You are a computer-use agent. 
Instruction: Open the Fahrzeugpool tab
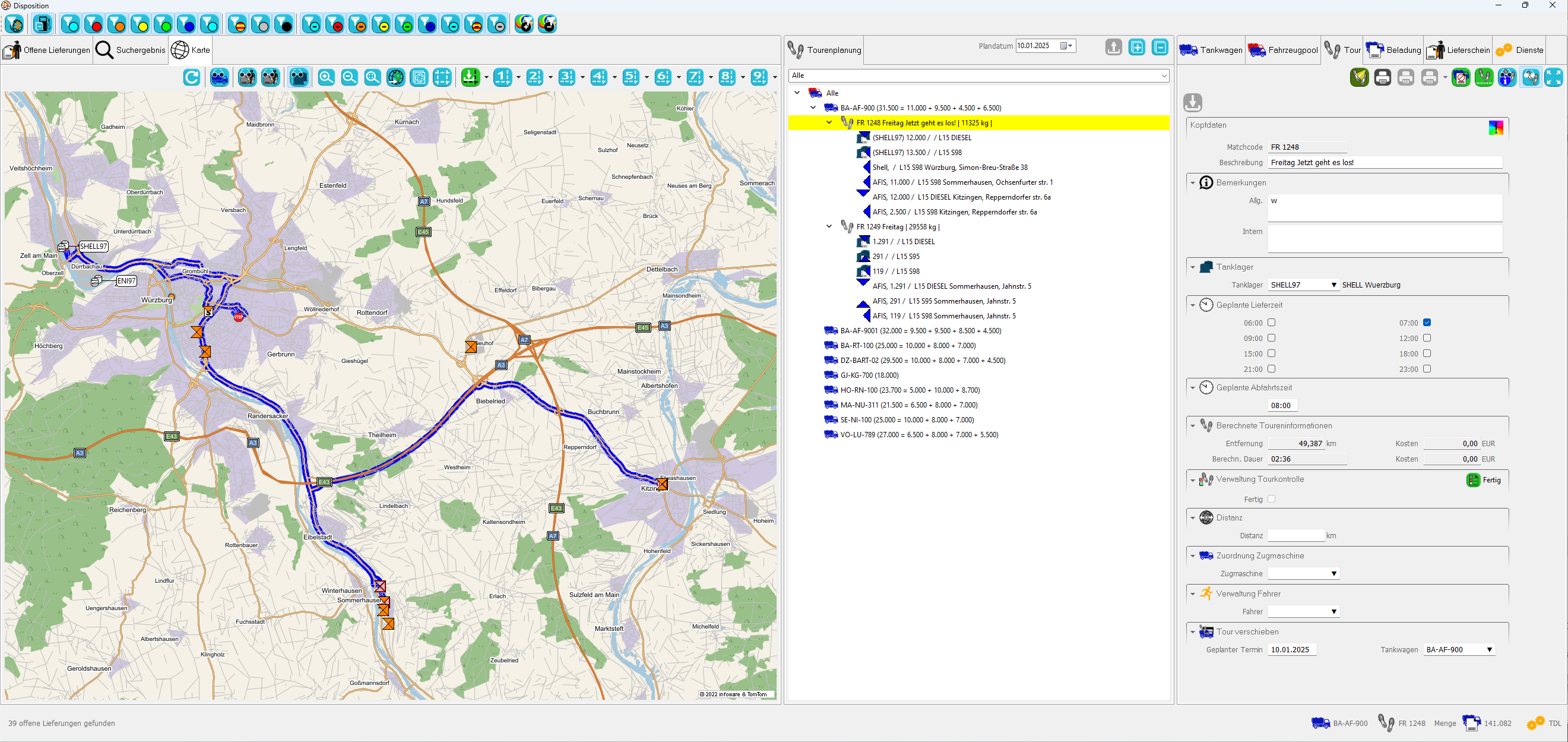(x=1282, y=50)
